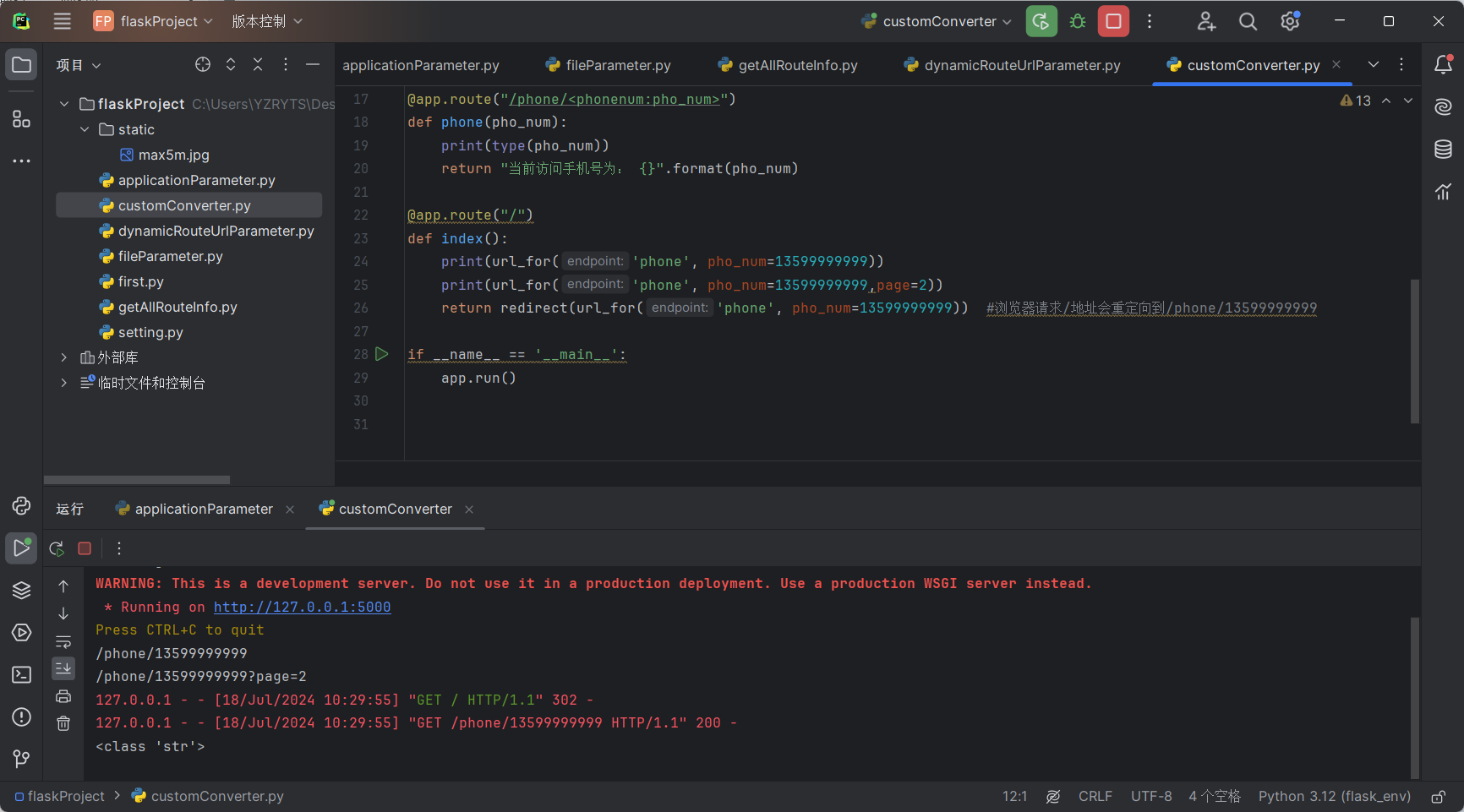Expand the 外部库 node
The image size is (1464, 812).
tap(64, 357)
